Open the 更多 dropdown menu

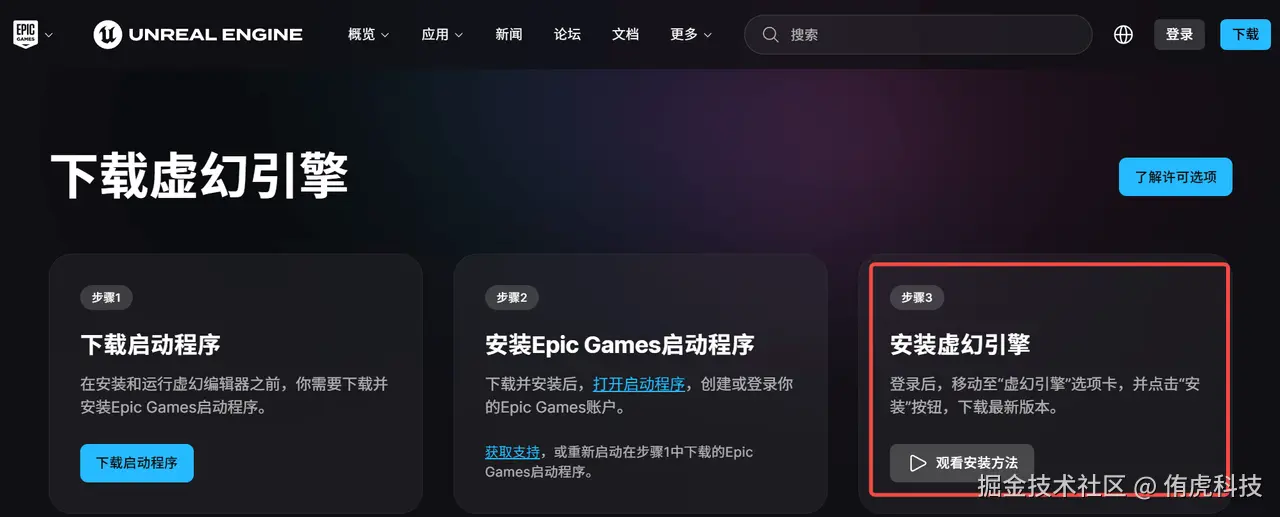tap(691, 34)
